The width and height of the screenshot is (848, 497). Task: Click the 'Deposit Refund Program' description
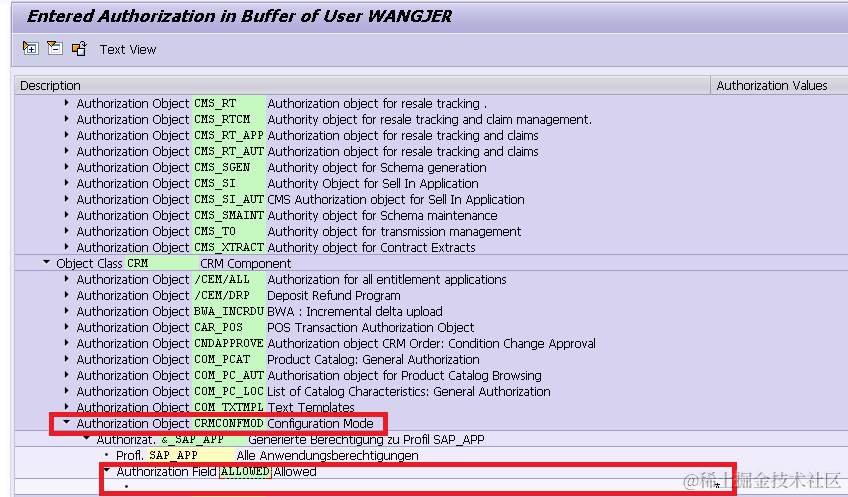[x=334, y=295]
